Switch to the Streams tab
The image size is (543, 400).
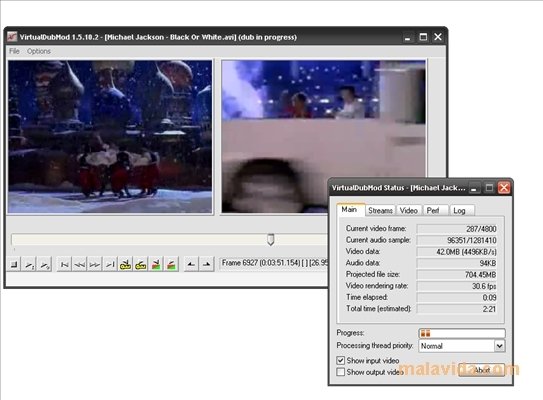point(380,211)
